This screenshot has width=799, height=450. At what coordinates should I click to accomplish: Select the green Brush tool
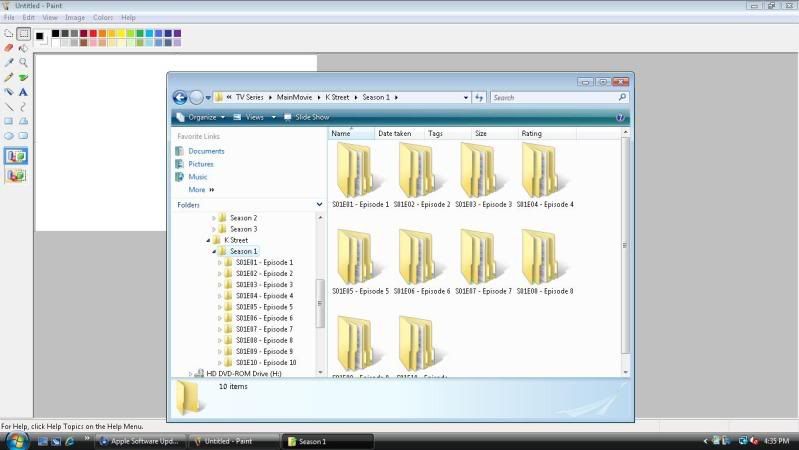pos(23,77)
